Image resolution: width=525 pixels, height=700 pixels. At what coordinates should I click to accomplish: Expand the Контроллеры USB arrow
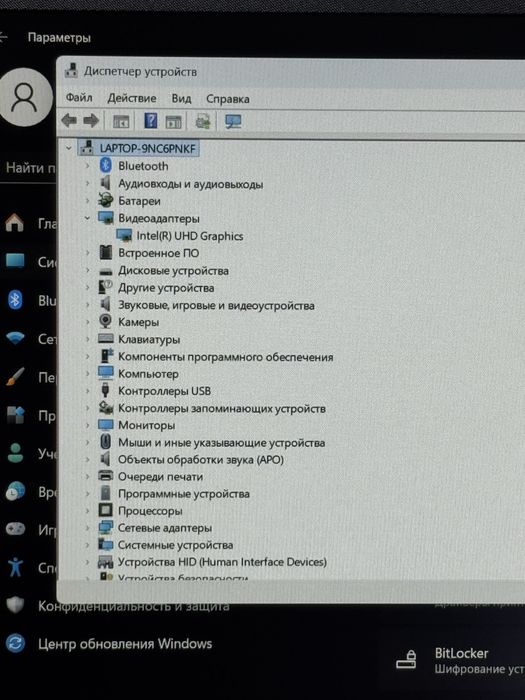88,391
